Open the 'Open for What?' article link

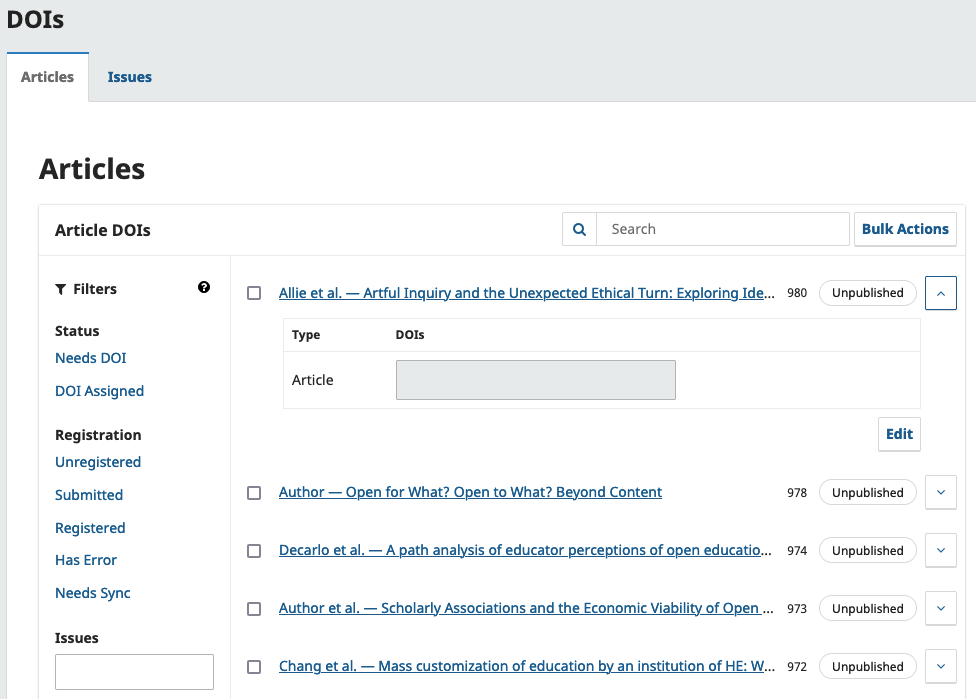[470, 492]
